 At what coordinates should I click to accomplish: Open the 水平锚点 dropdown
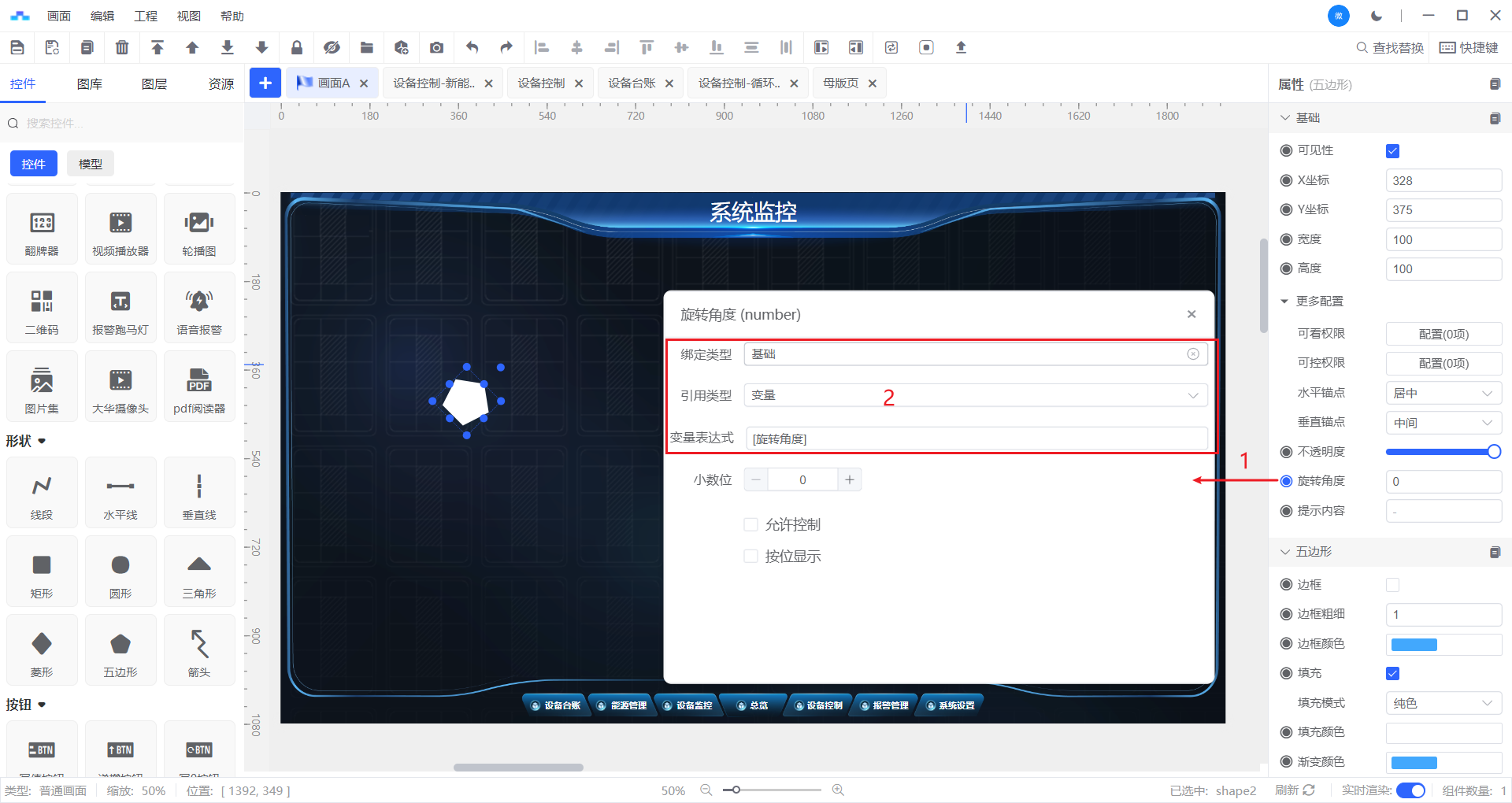tap(1443, 393)
